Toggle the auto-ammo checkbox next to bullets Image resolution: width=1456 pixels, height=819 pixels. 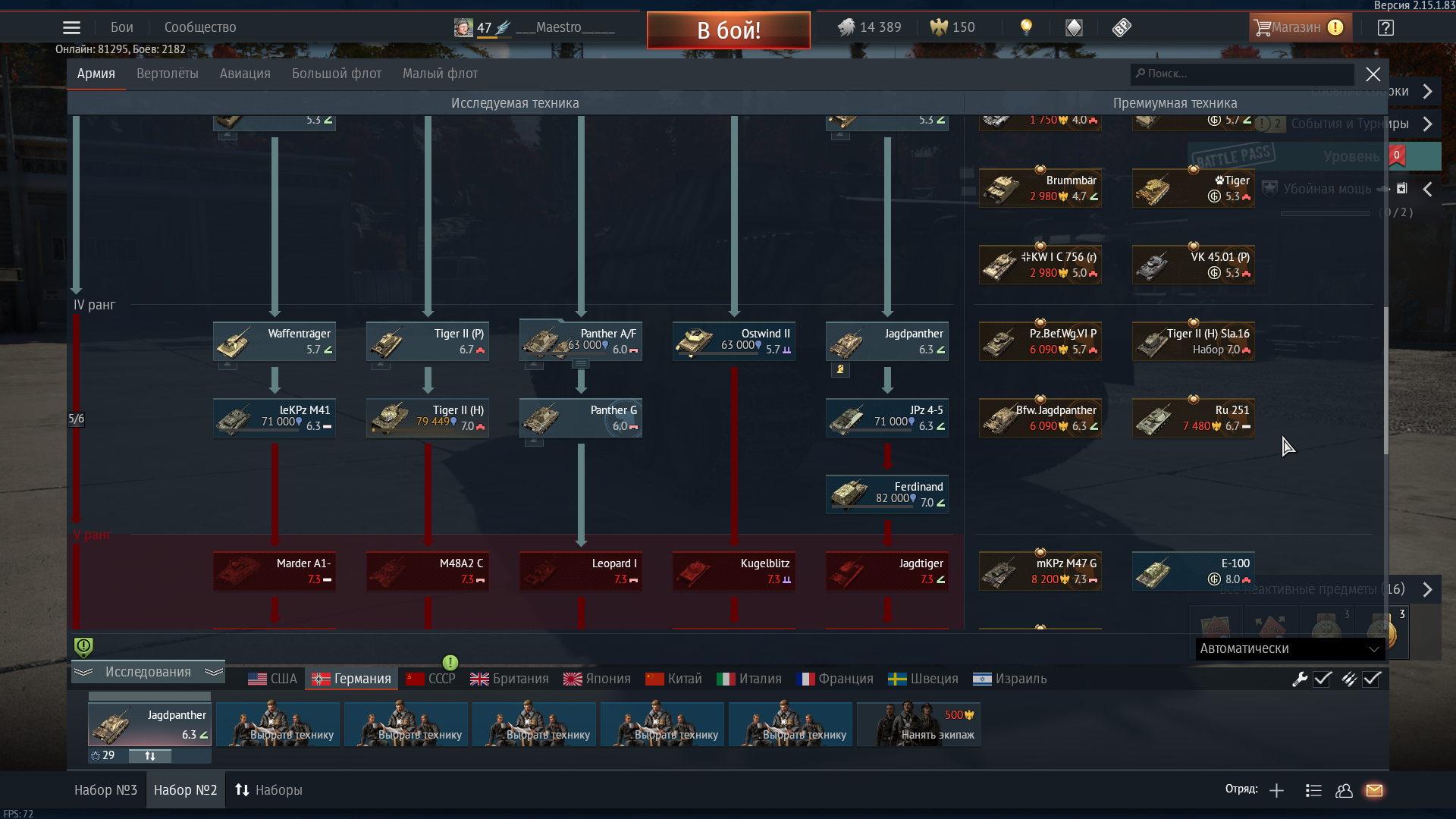pos(1372,679)
